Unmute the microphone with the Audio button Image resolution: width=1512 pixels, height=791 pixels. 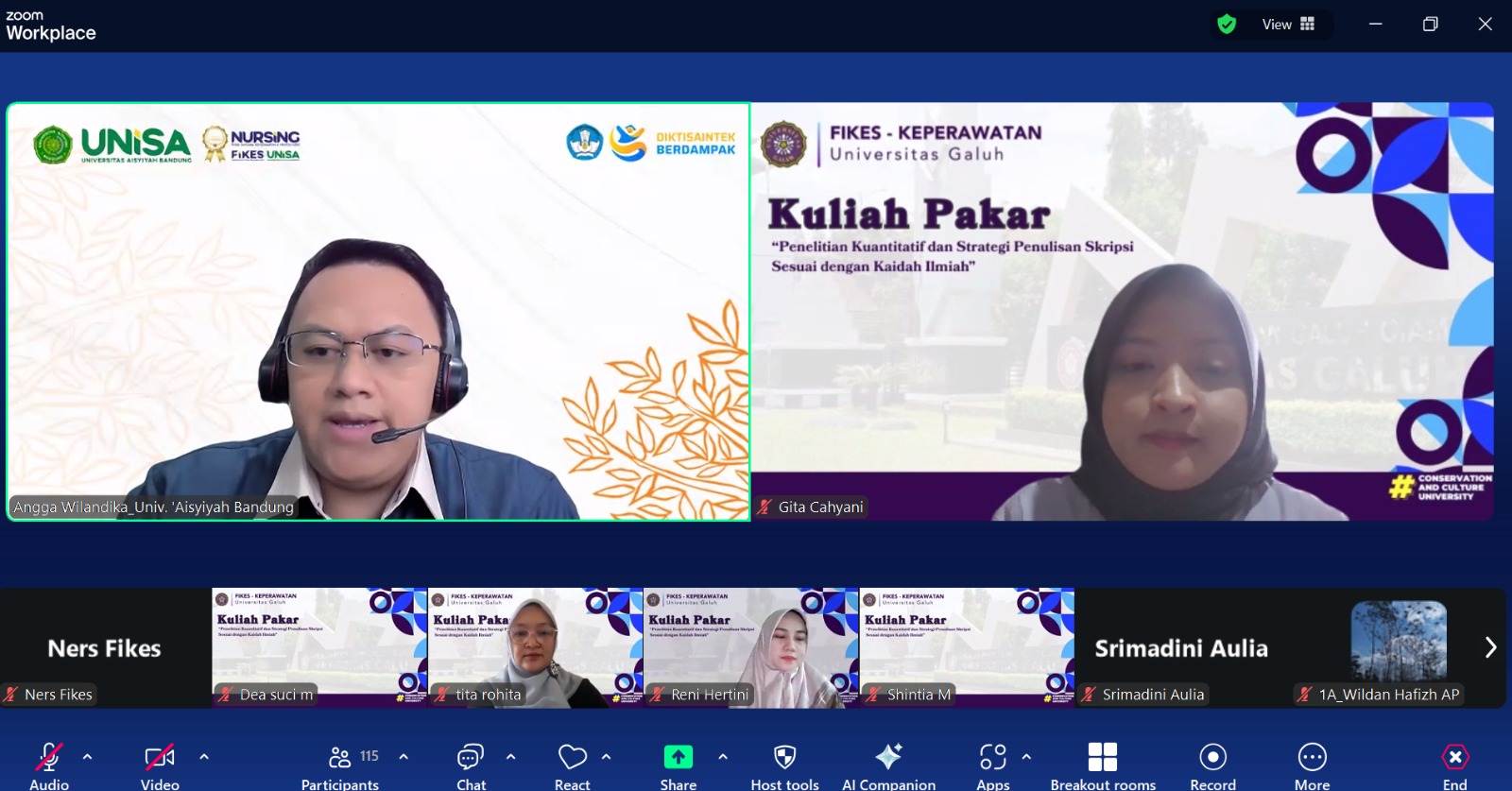click(49, 759)
